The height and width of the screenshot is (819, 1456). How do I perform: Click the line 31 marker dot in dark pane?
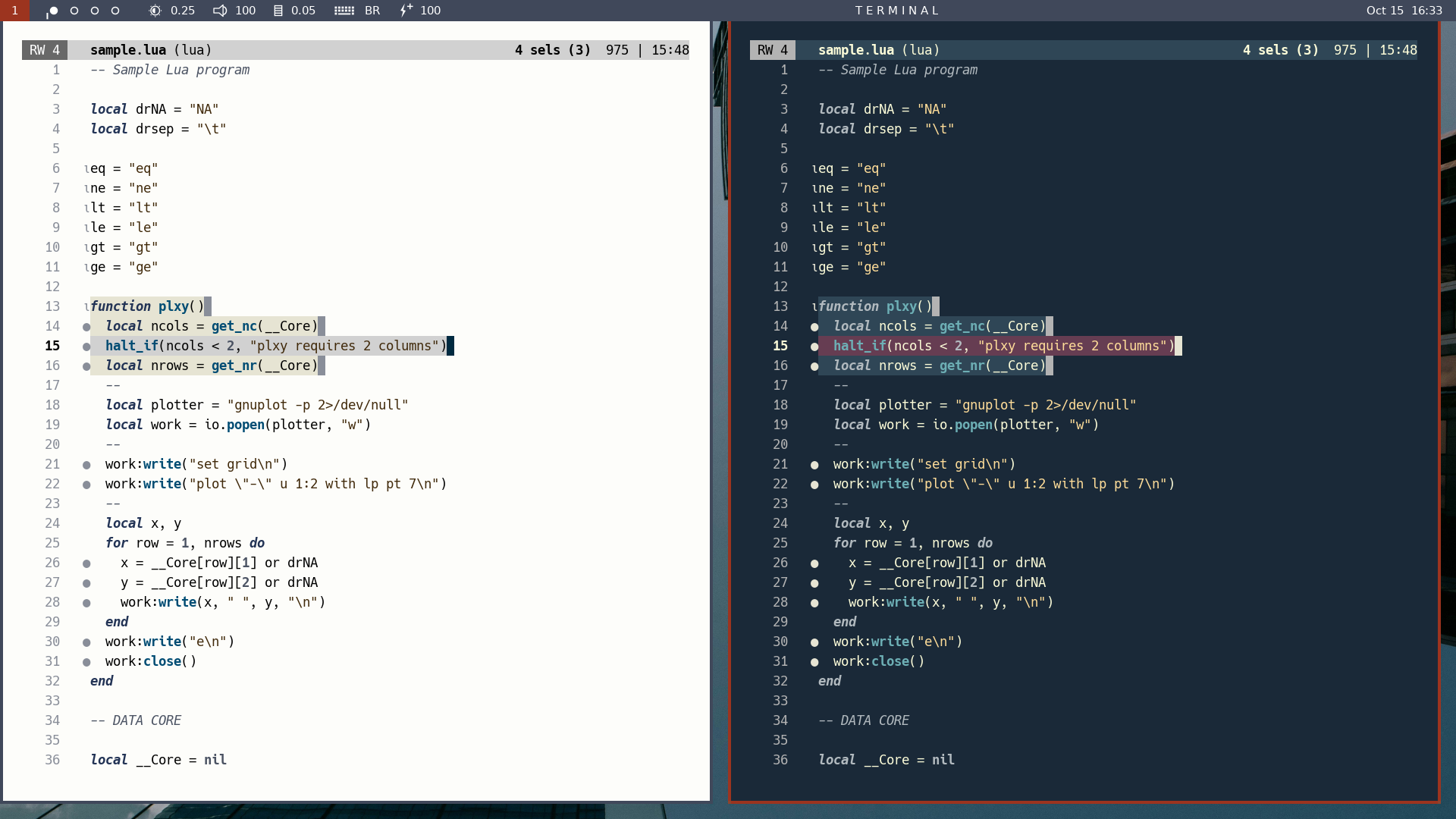(x=814, y=662)
